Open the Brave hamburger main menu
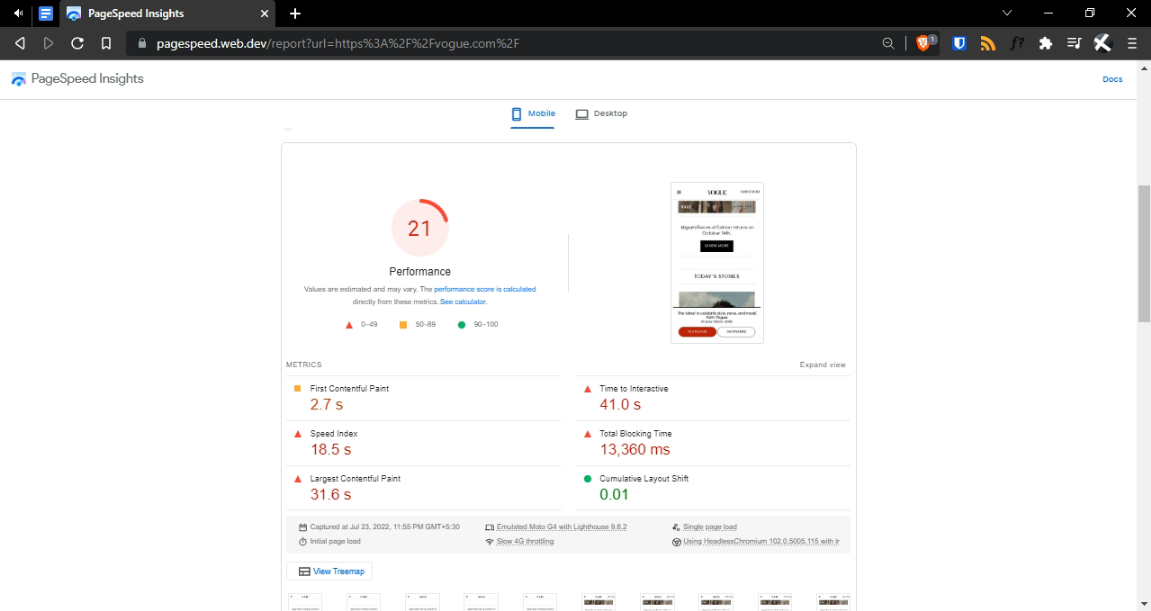Screen dimensions: 1151x611 [x=1132, y=43]
